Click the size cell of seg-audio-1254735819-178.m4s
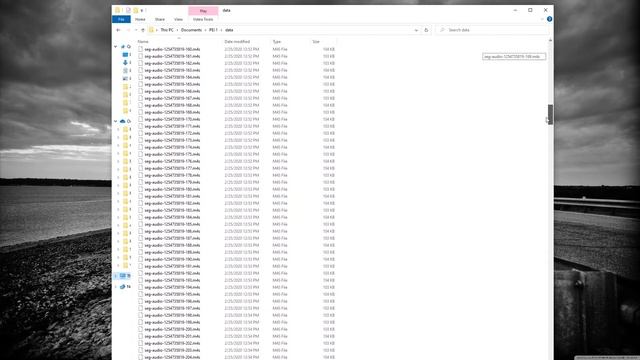640x360 pixels. 329,175
